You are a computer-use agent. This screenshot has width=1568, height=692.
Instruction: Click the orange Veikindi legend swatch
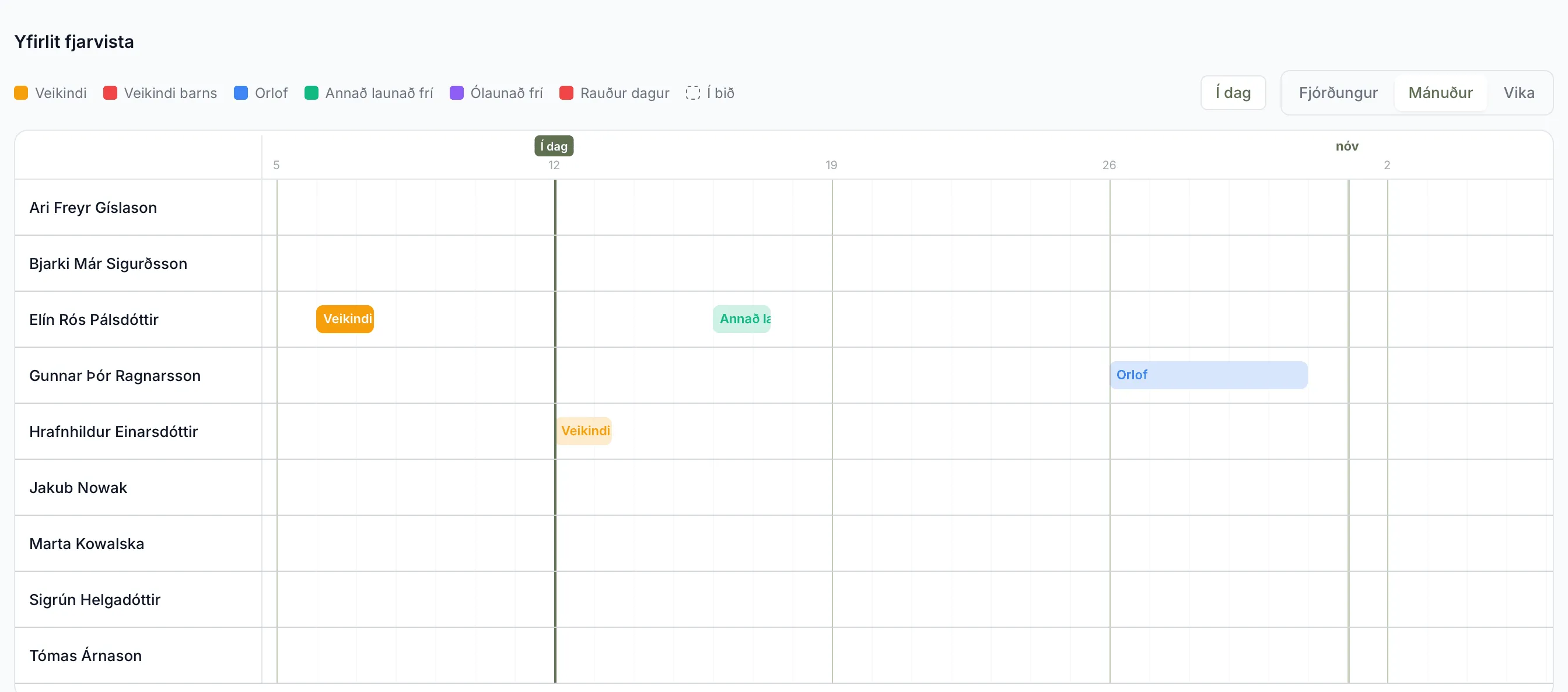coord(20,93)
